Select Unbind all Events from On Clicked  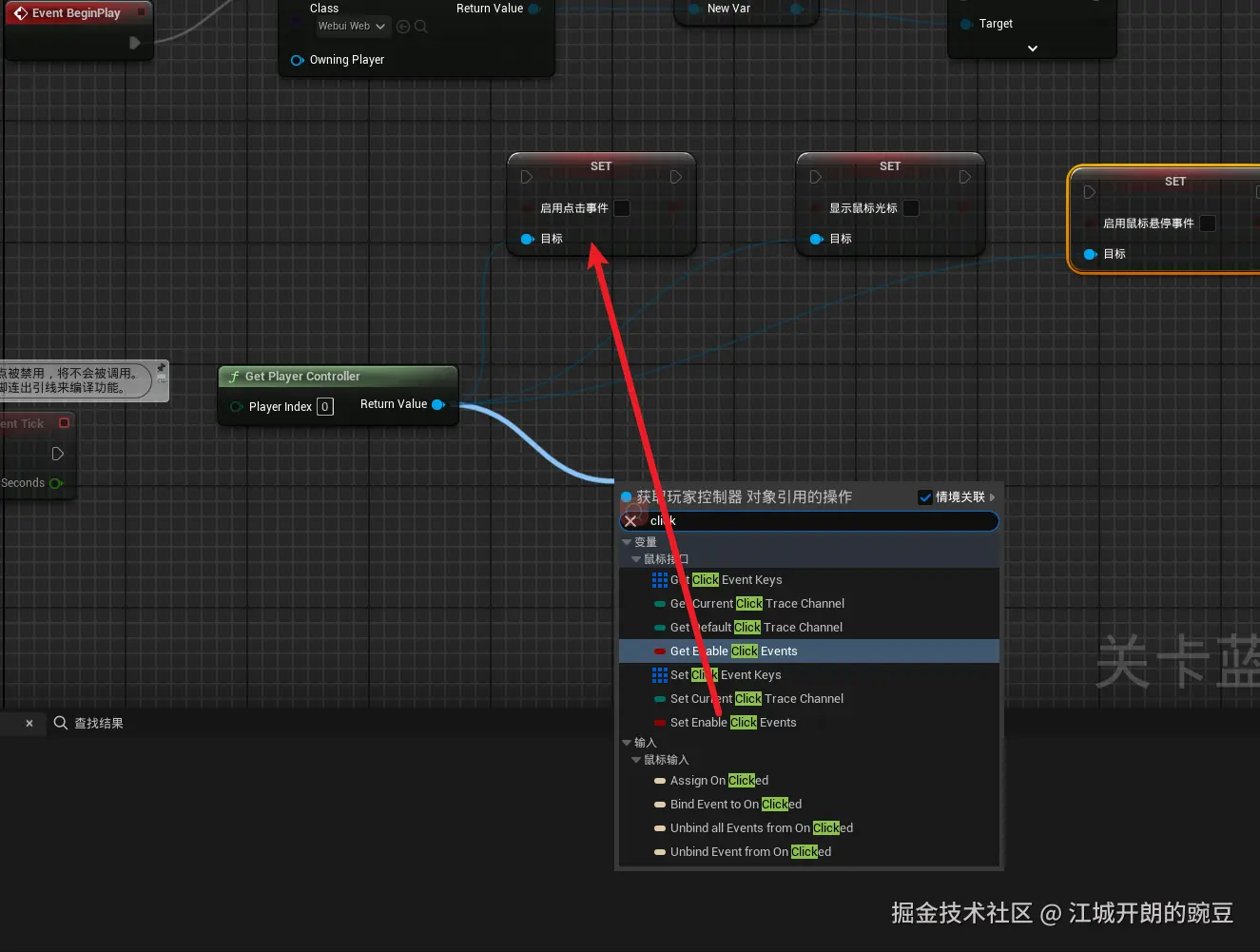(809, 828)
